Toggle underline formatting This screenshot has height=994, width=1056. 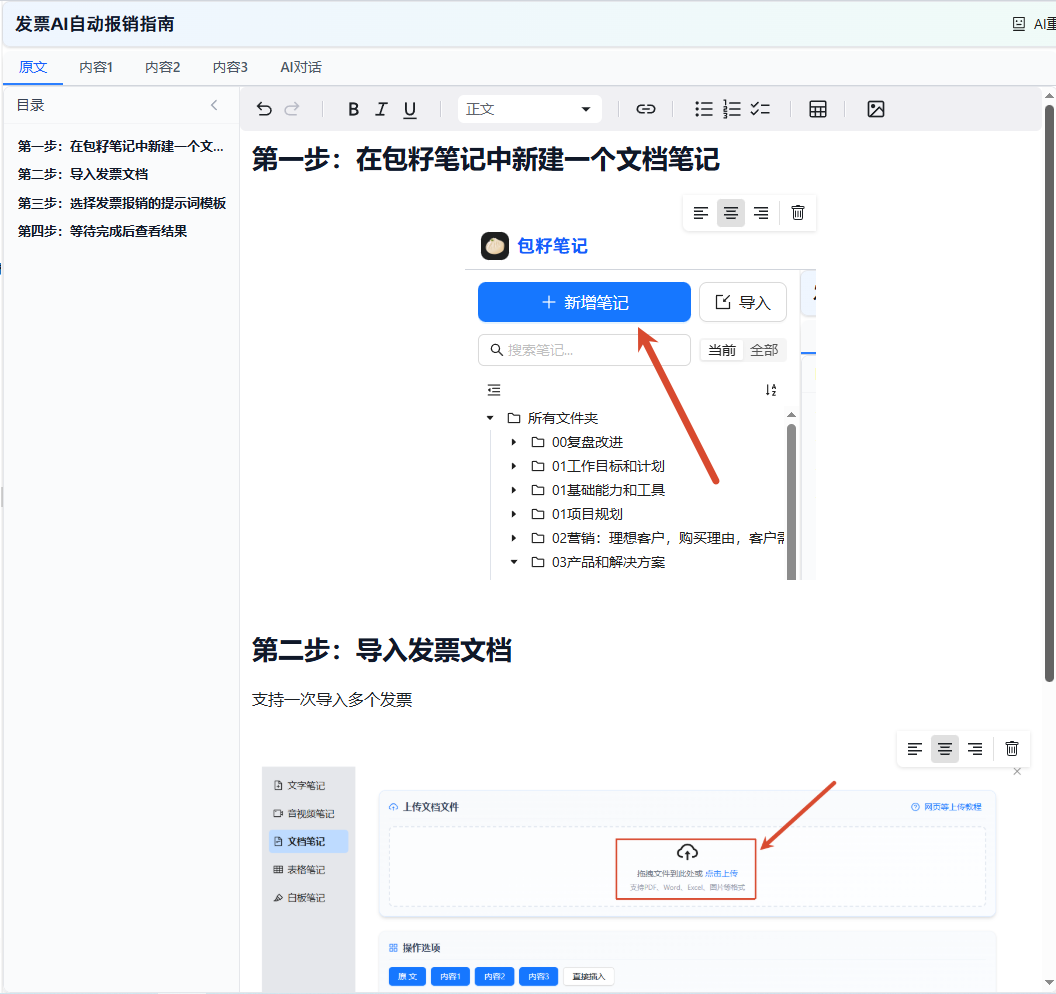(x=409, y=109)
